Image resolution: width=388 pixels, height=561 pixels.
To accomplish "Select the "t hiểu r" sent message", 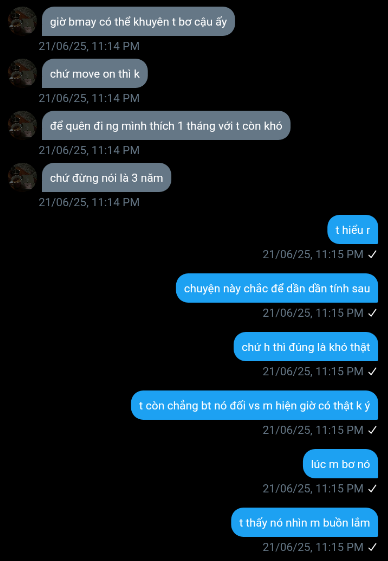I will click(x=353, y=230).
